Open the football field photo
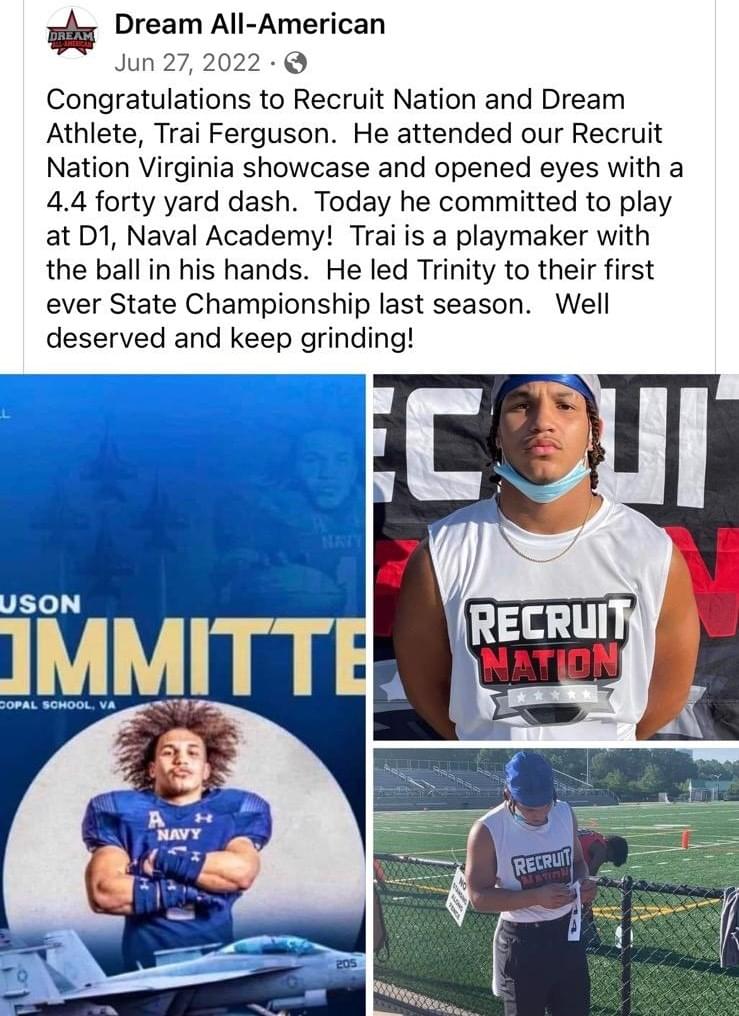Image resolution: width=739 pixels, height=1016 pixels. coord(556,882)
